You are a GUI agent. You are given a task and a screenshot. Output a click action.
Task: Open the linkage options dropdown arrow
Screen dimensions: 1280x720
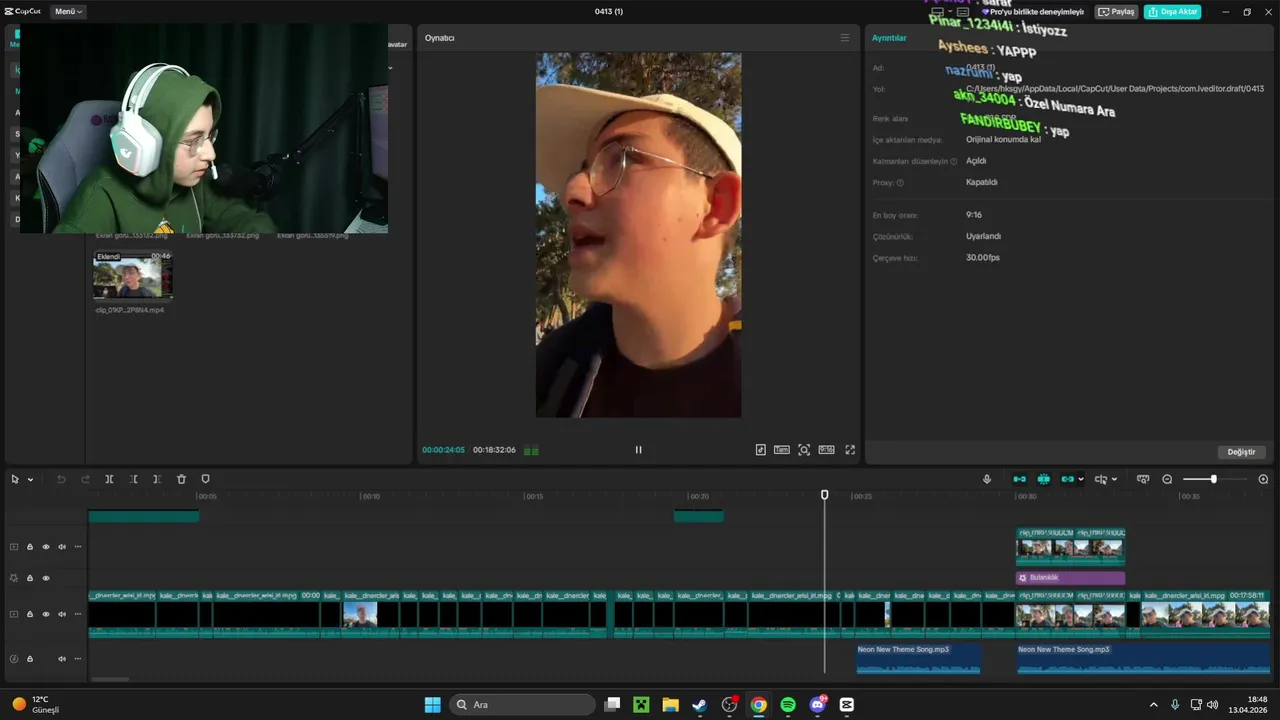point(1081,480)
